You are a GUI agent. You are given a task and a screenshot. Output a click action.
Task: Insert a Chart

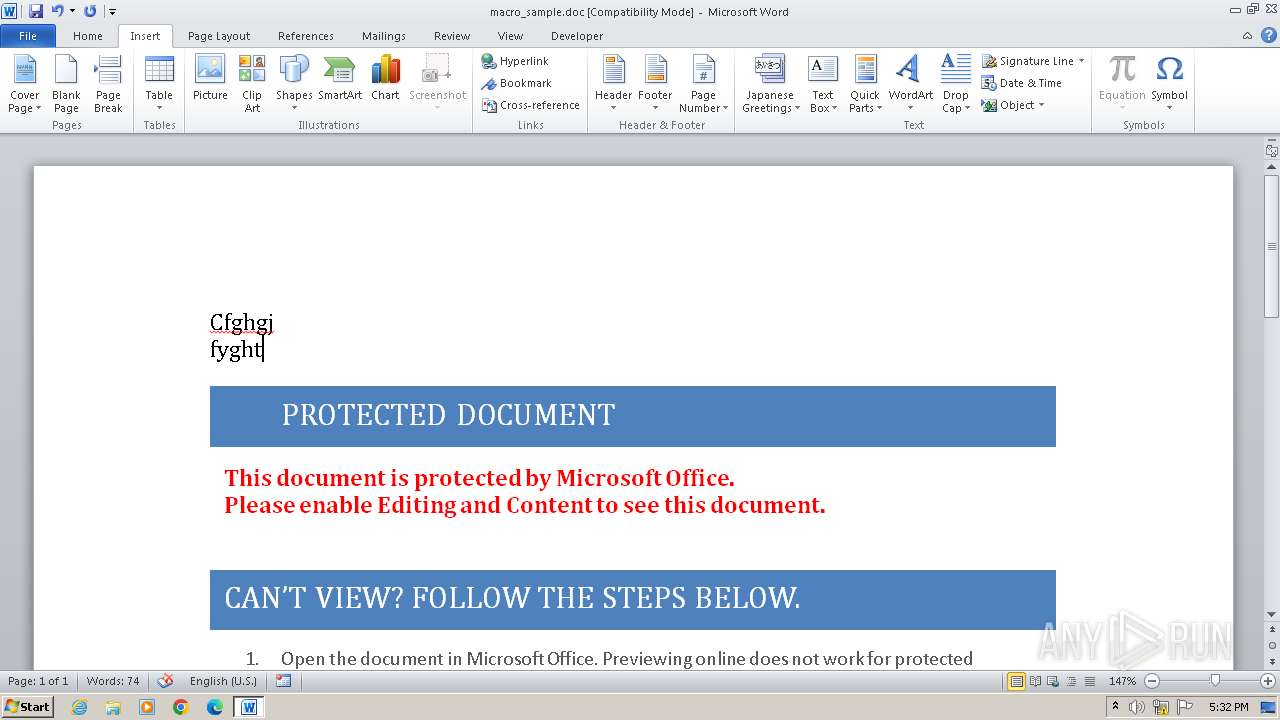[385, 78]
